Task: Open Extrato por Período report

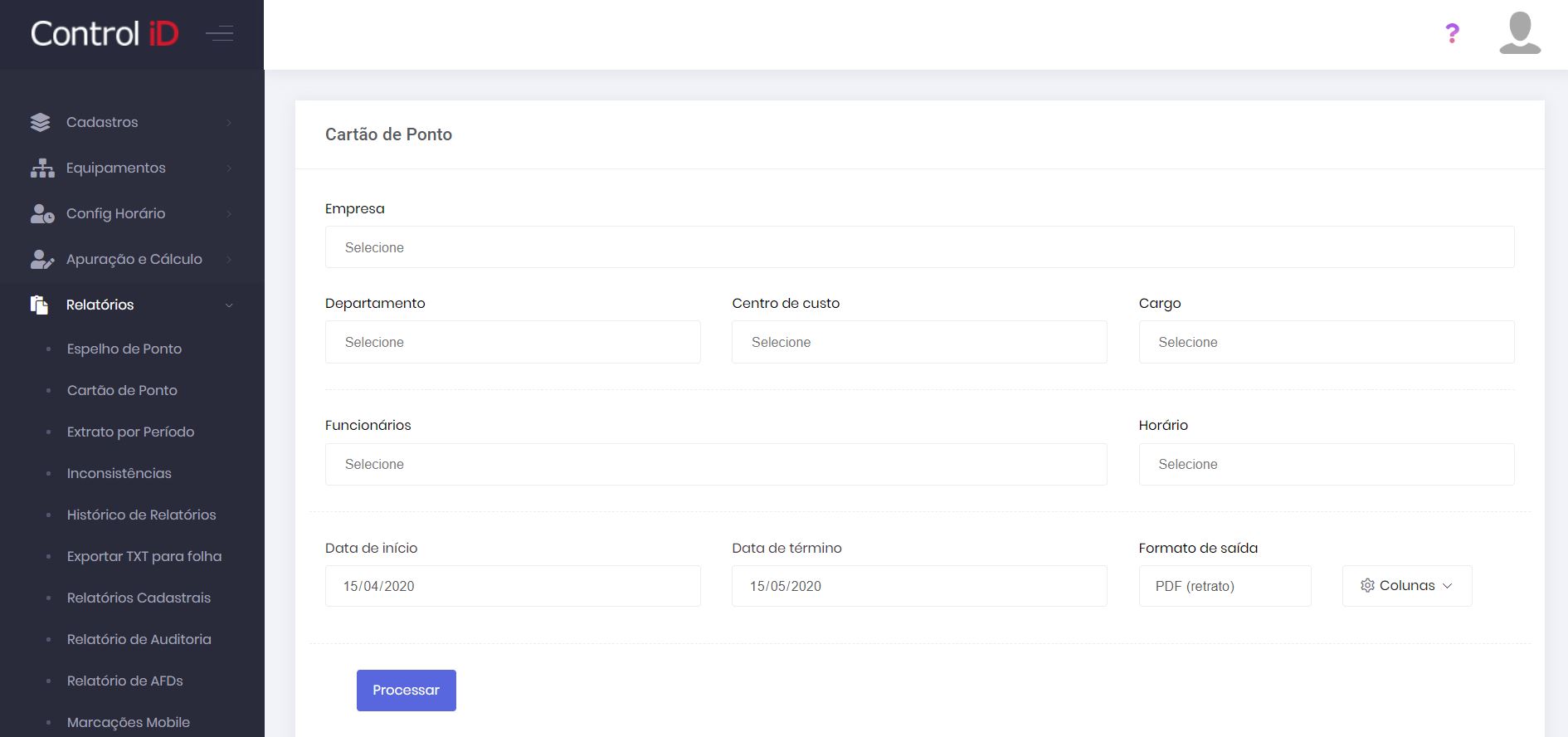Action: (131, 432)
